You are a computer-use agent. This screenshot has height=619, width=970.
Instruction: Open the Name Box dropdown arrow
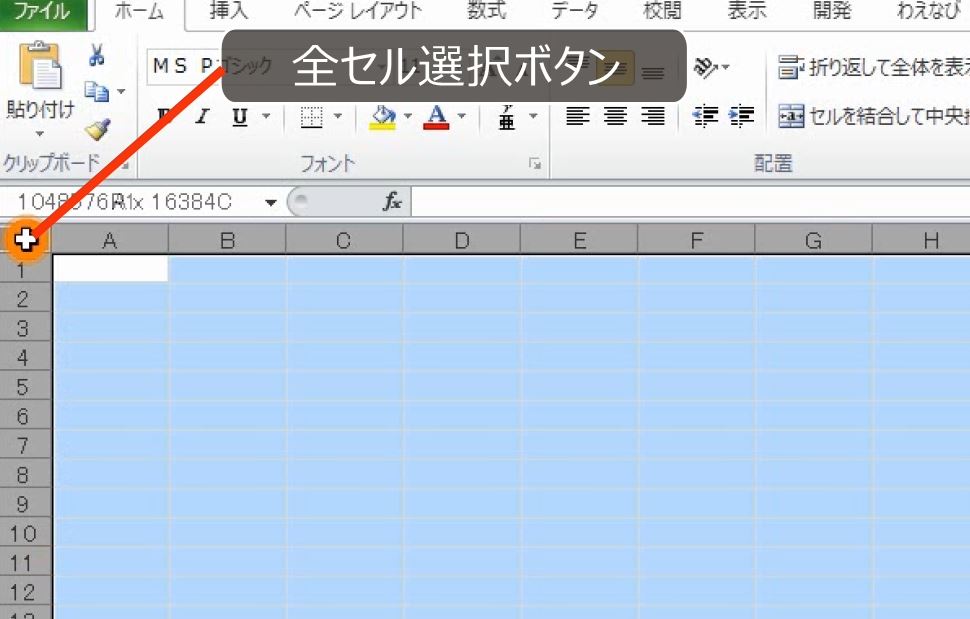[270, 202]
